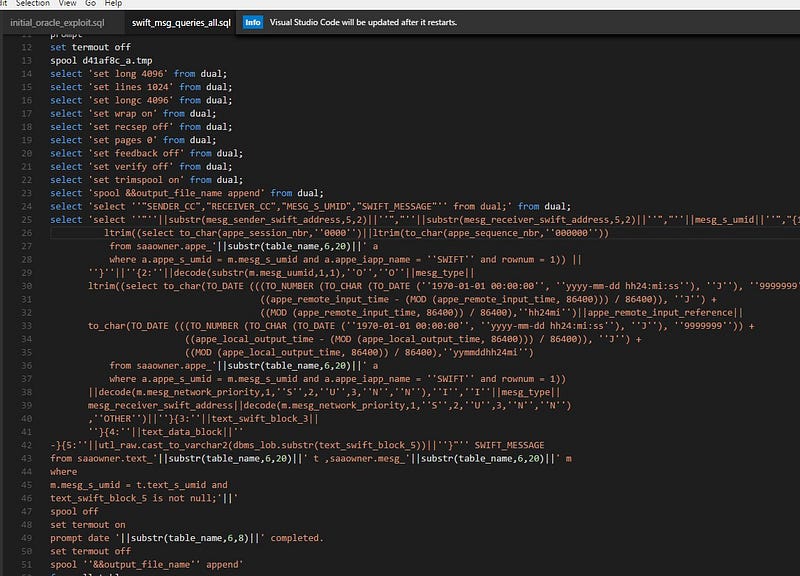Click "saaowner.mesg_" on line 43
This screenshot has height=576, width=800.
tap(367, 458)
